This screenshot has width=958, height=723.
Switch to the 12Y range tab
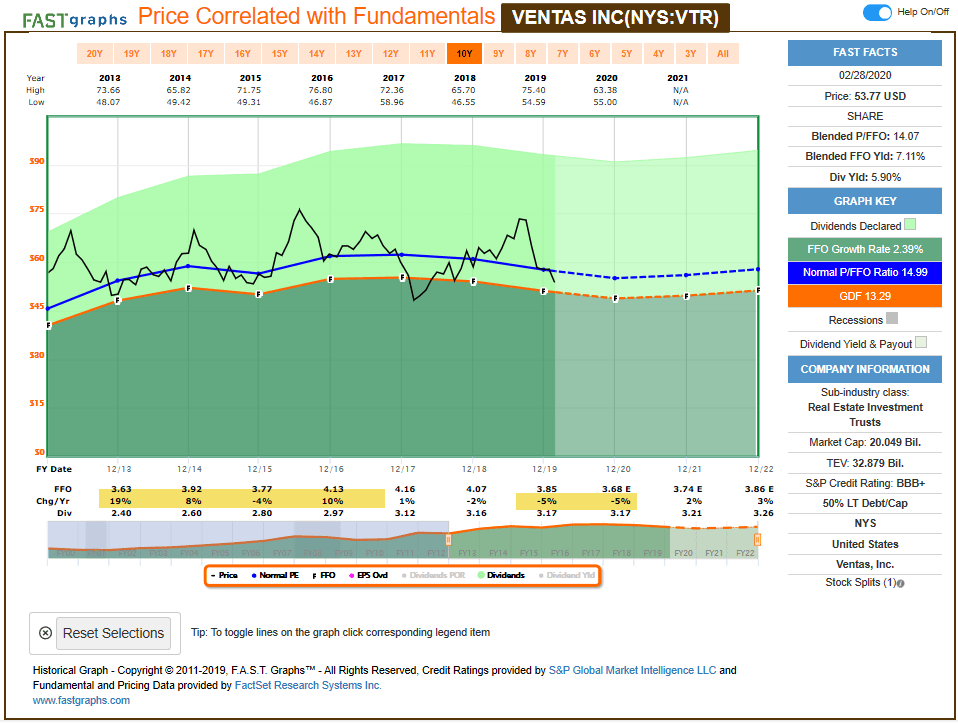tap(390, 54)
